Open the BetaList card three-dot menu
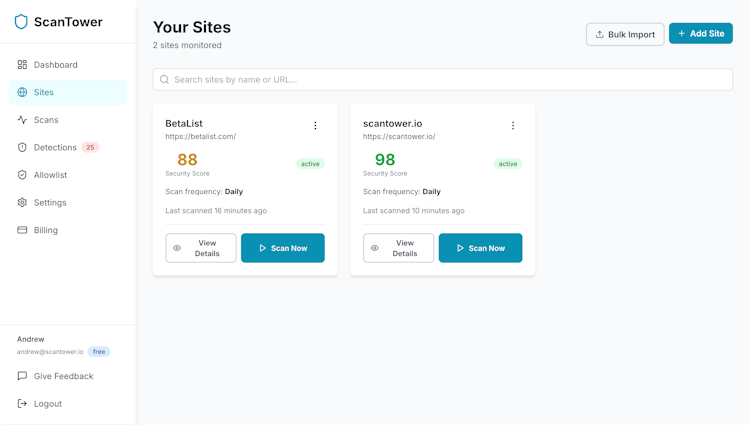This screenshot has width=750, height=425. (315, 126)
